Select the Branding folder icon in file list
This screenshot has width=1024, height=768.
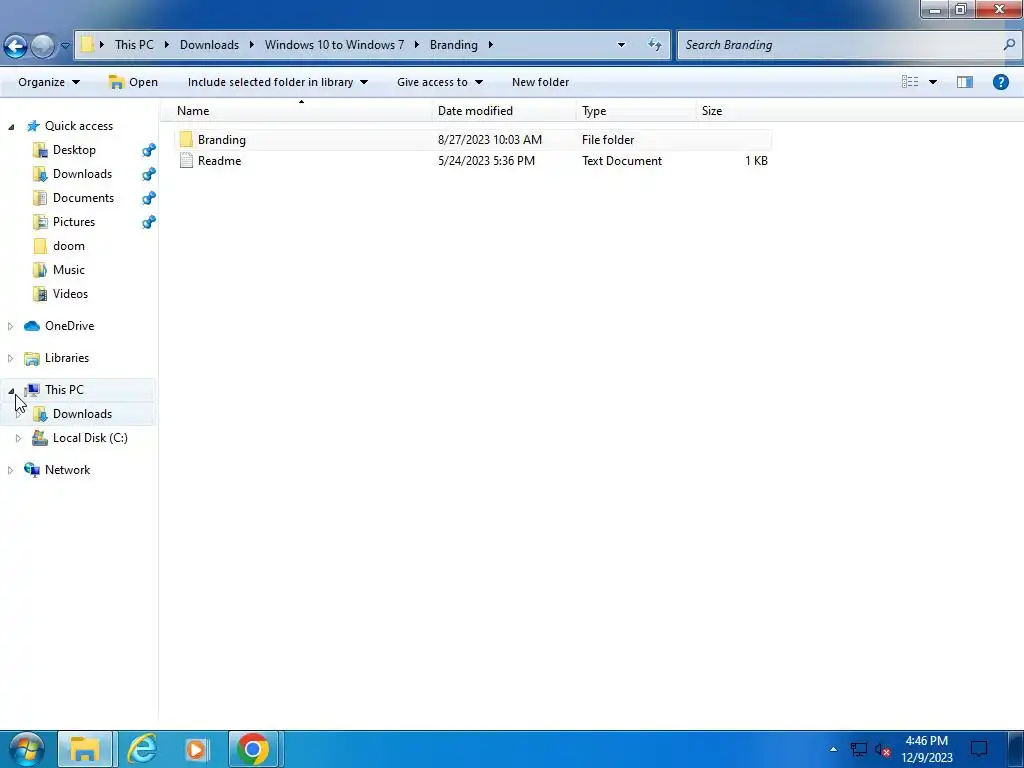click(x=186, y=139)
